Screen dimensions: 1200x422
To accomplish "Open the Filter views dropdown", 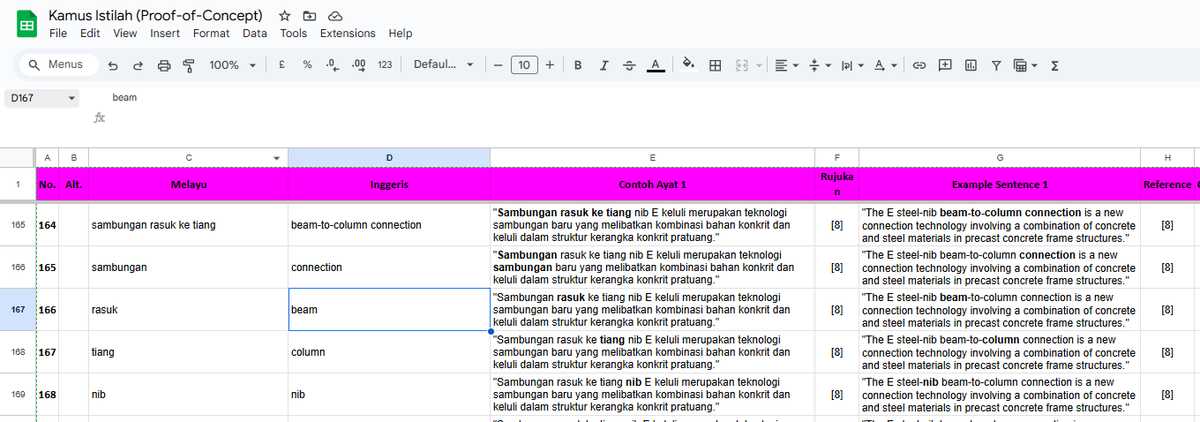I will point(1025,65).
